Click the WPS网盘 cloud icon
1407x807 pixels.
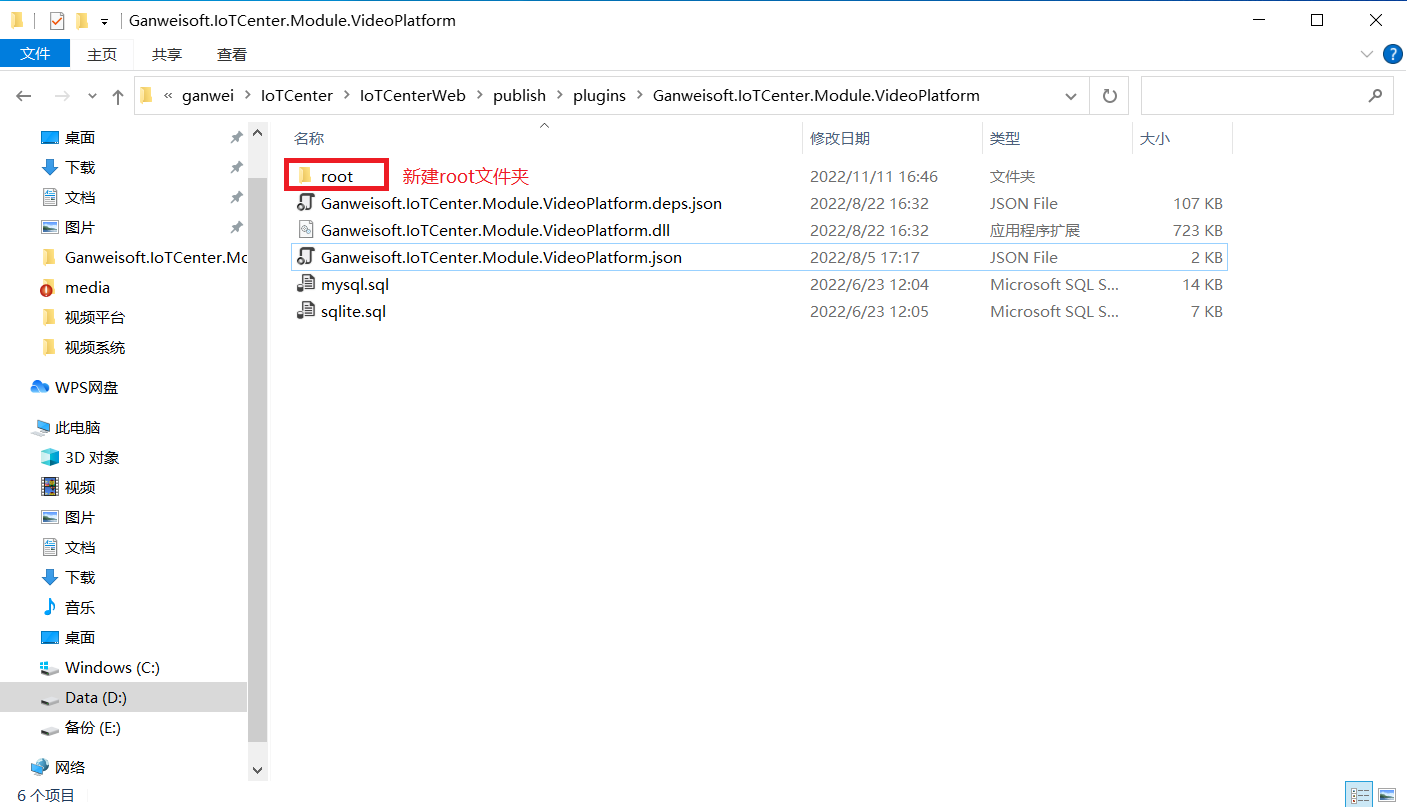[40, 387]
